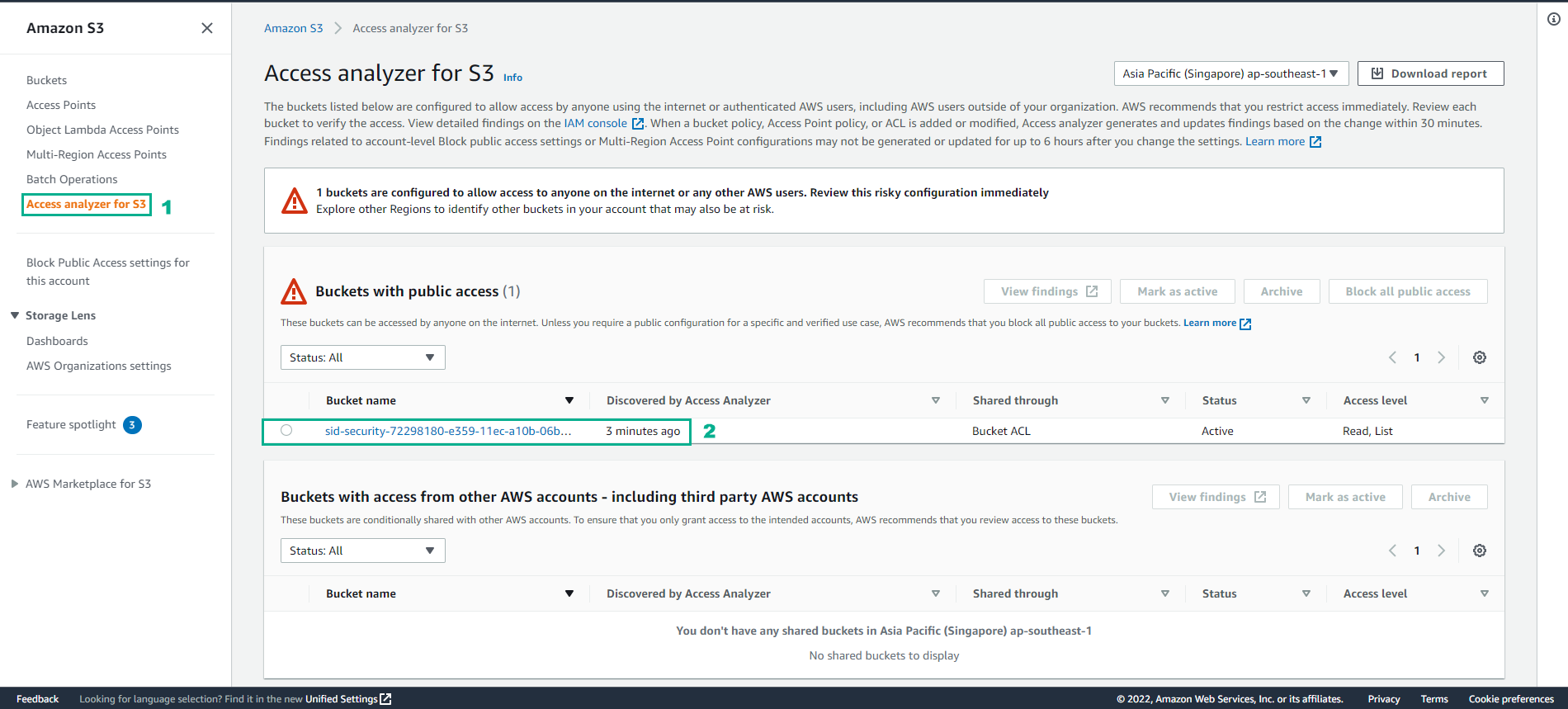Click Archive for other AWS accounts buckets
The width and height of the screenshot is (1568, 709).
(1449, 497)
